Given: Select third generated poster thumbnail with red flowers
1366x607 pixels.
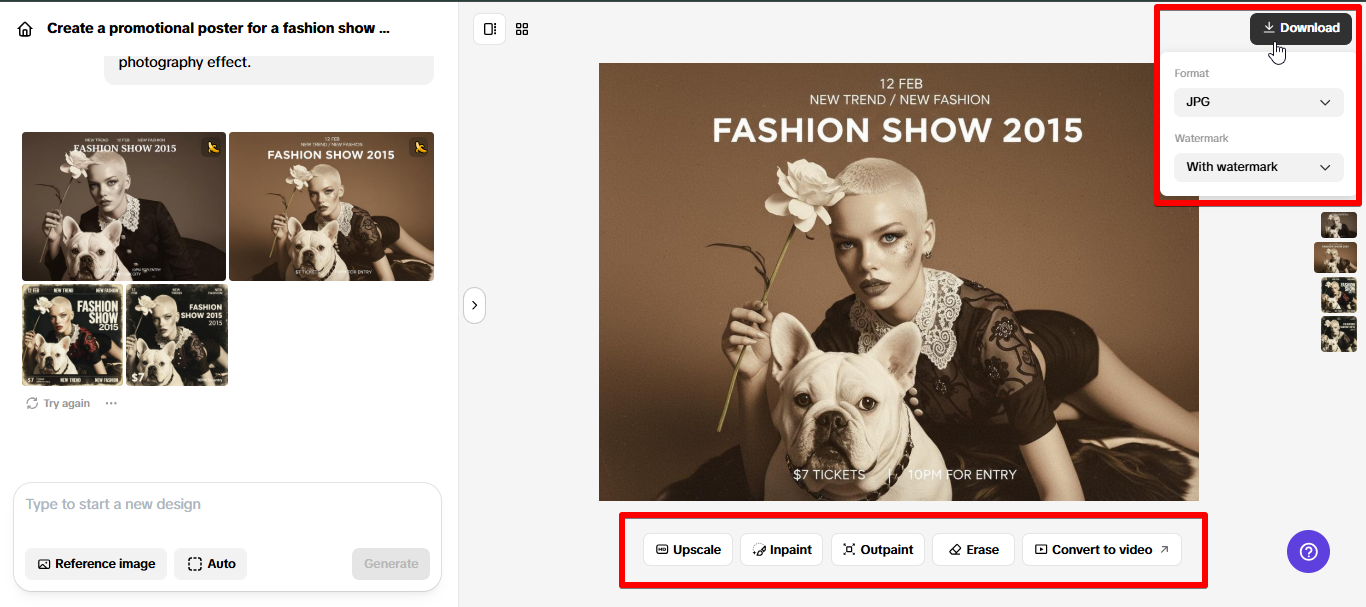Looking at the screenshot, I should pos(73,335).
